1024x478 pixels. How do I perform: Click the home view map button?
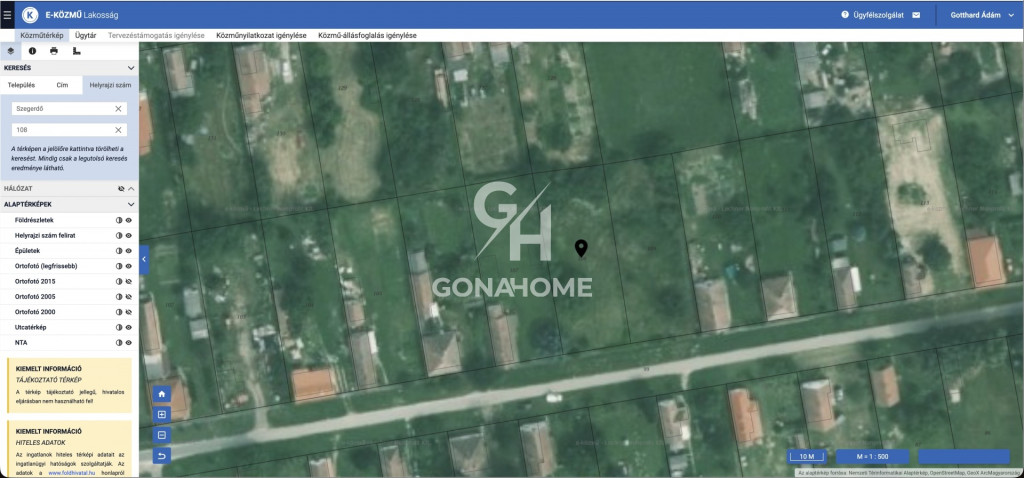[x=162, y=394]
